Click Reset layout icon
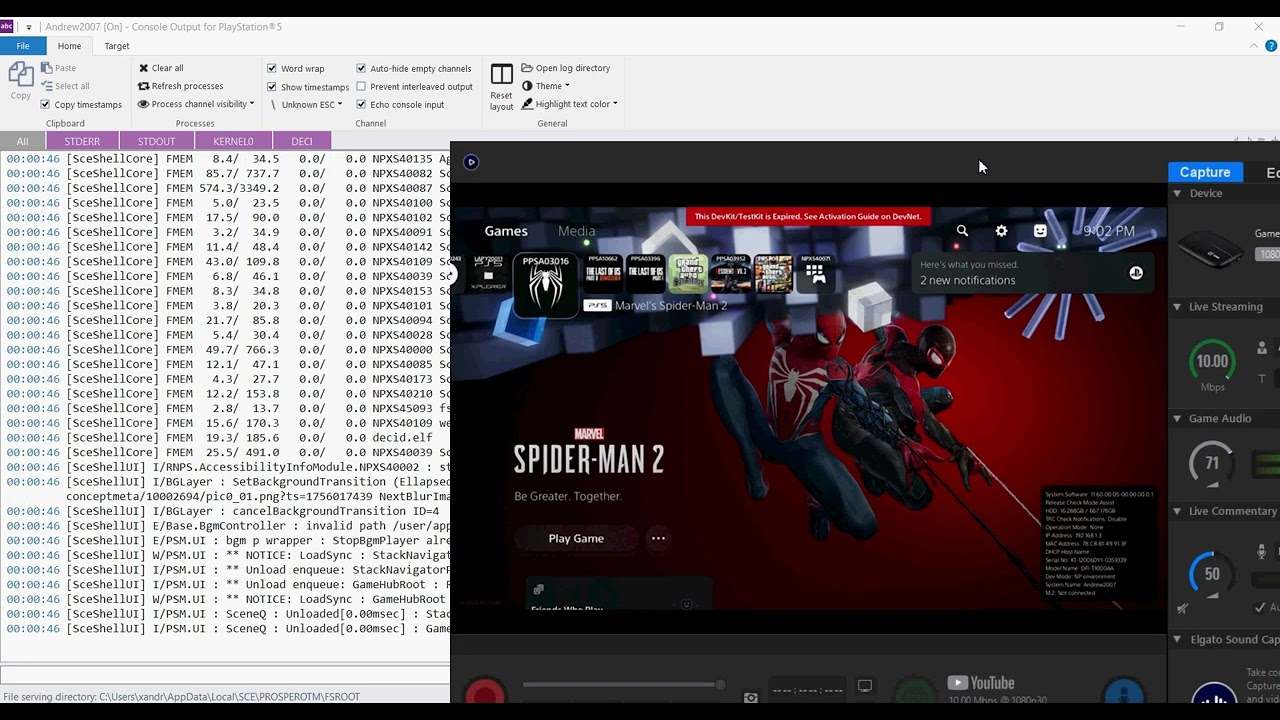This screenshot has width=1280, height=720. 502,75
